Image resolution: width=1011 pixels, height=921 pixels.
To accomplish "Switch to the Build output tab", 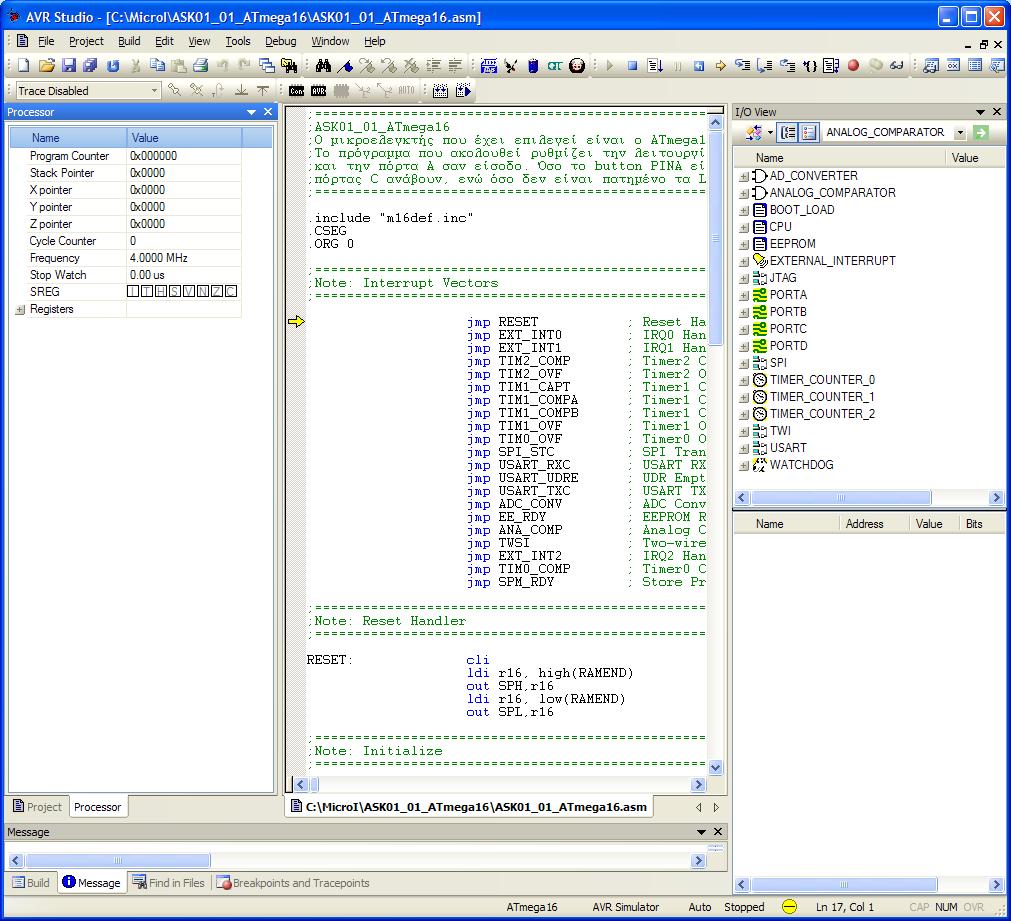I will [31, 883].
